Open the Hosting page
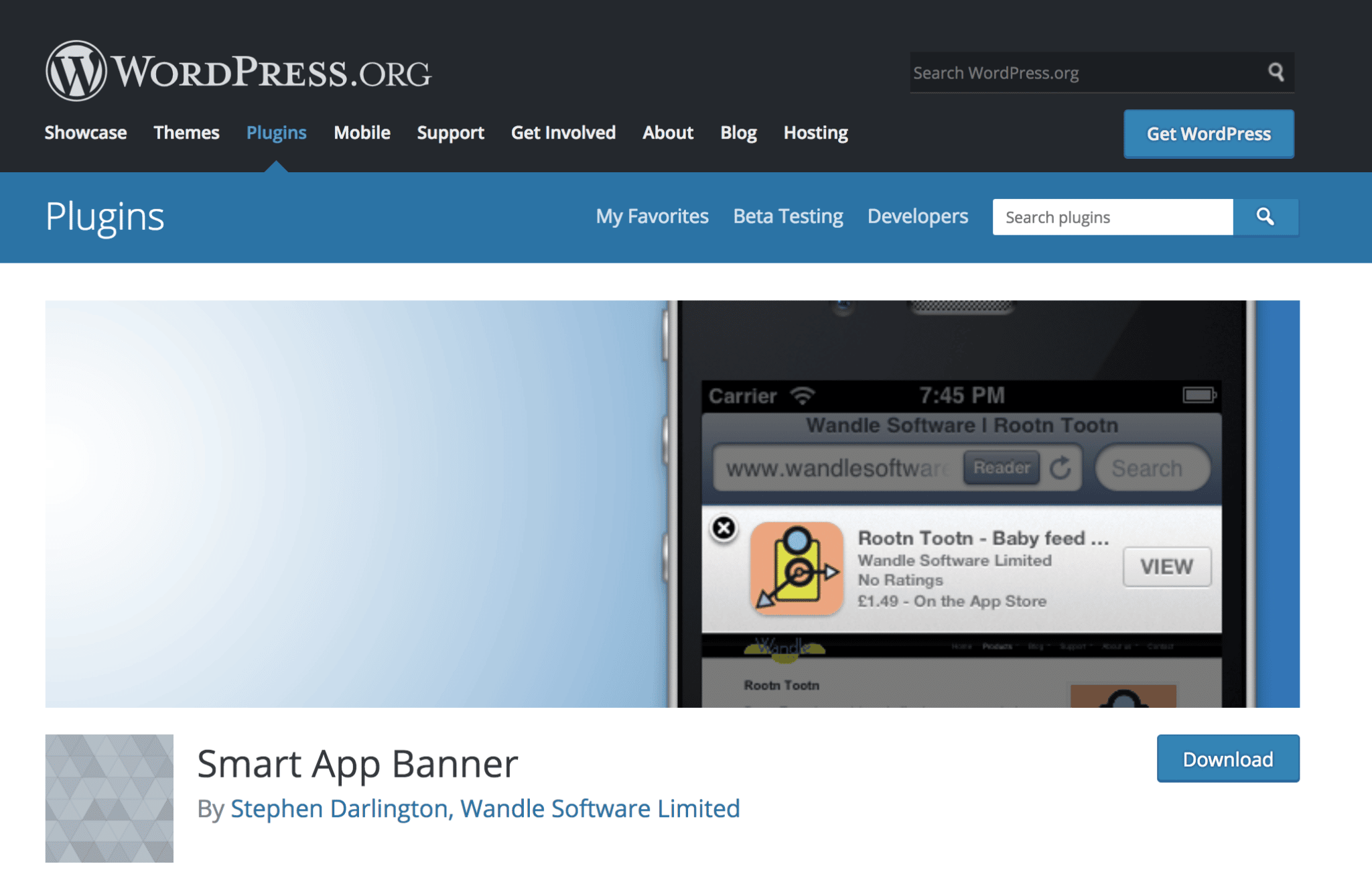 pyautogui.click(x=815, y=133)
